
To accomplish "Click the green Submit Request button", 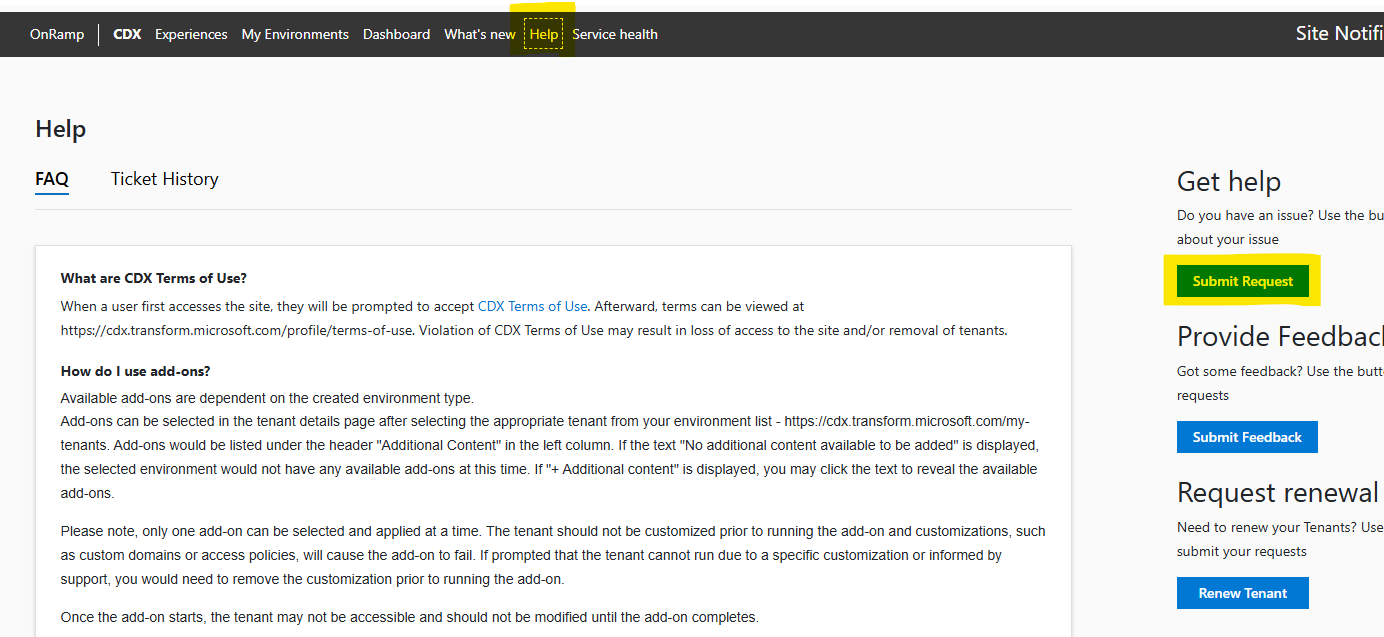I will pyautogui.click(x=1243, y=281).
